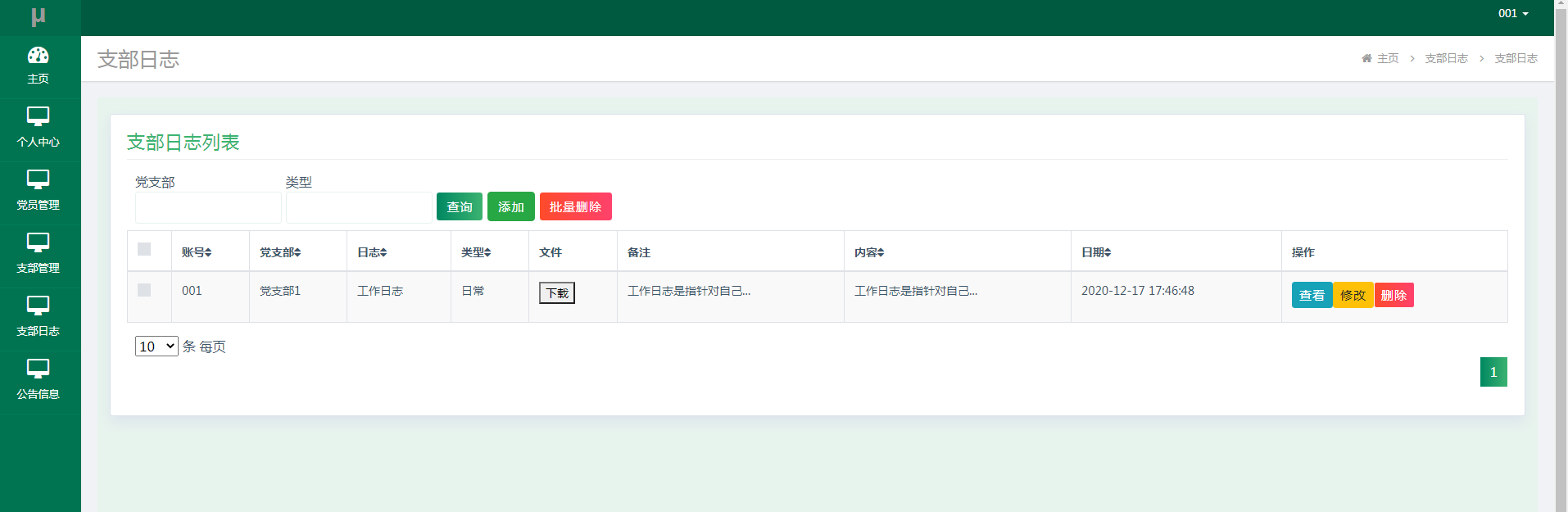Go to pagination page 1
Screen dimensions: 1568x512
click(1493, 372)
